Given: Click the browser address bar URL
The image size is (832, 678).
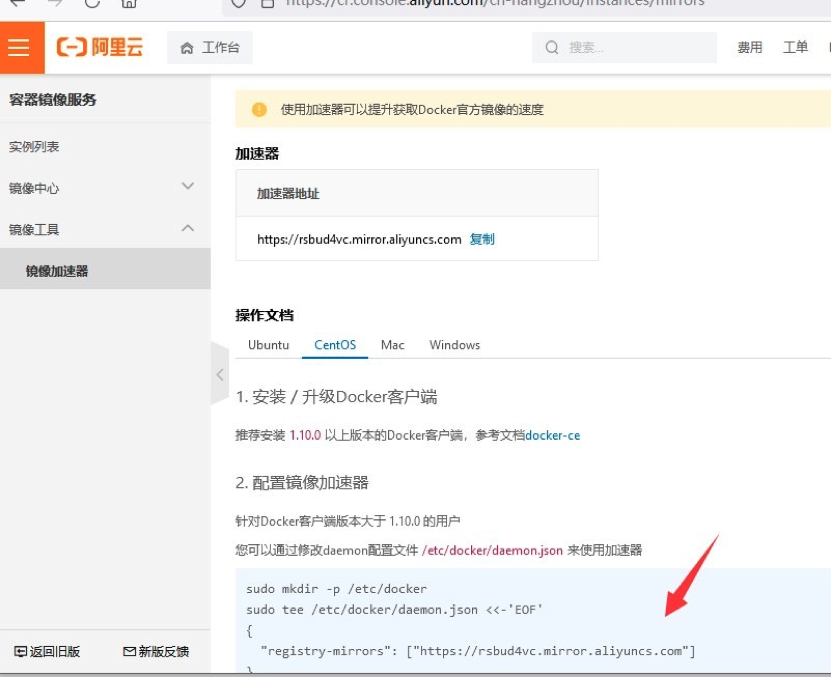Looking at the screenshot, I should [x=495, y=3].
